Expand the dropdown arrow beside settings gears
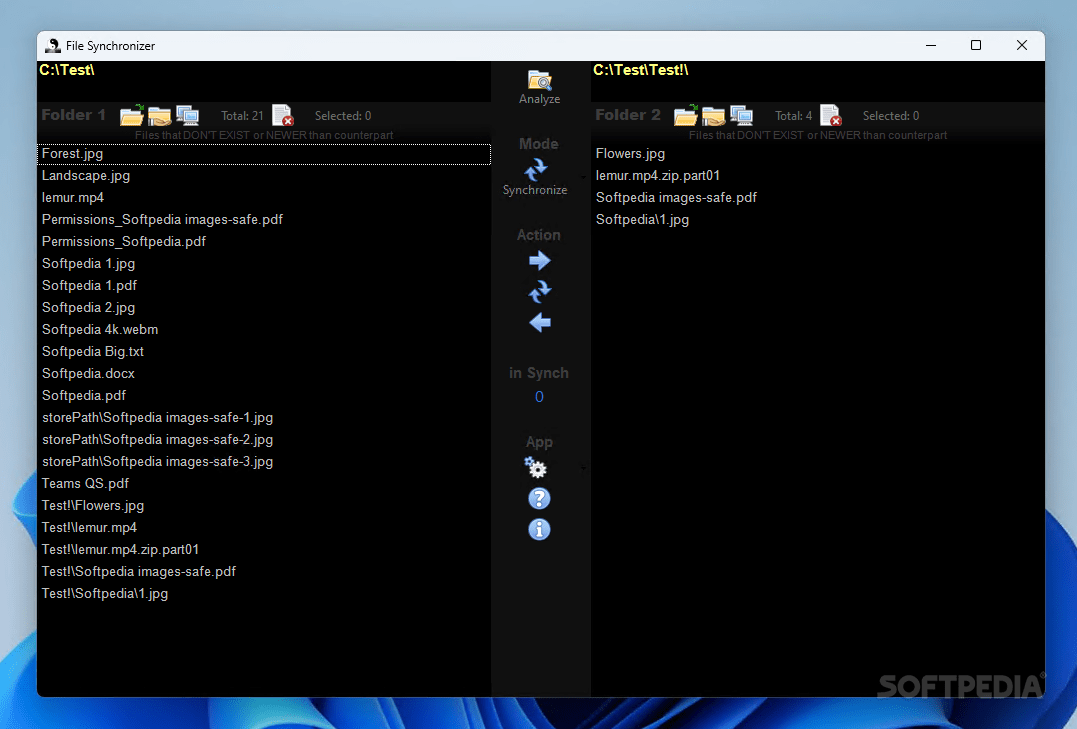 [x=583, y=469]
